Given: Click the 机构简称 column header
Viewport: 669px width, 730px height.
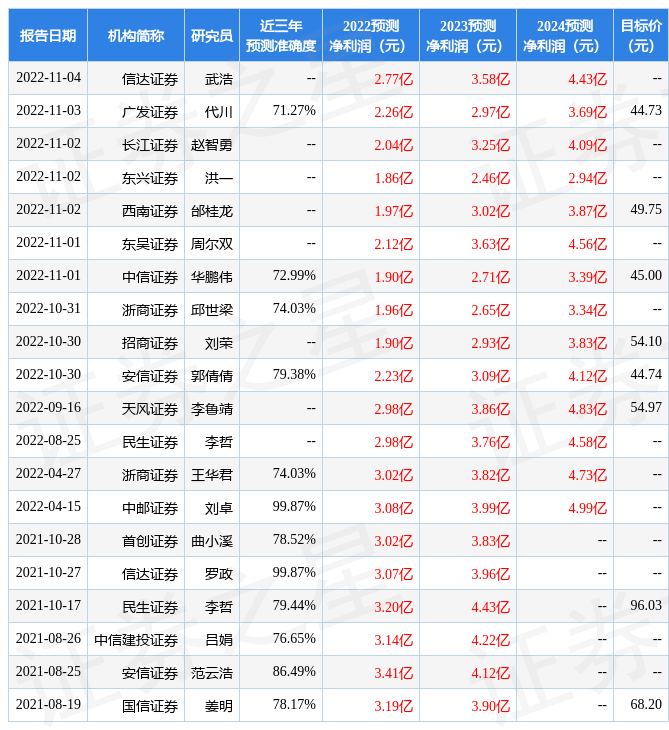Looking at the screenshot, I should click(136, 35).
